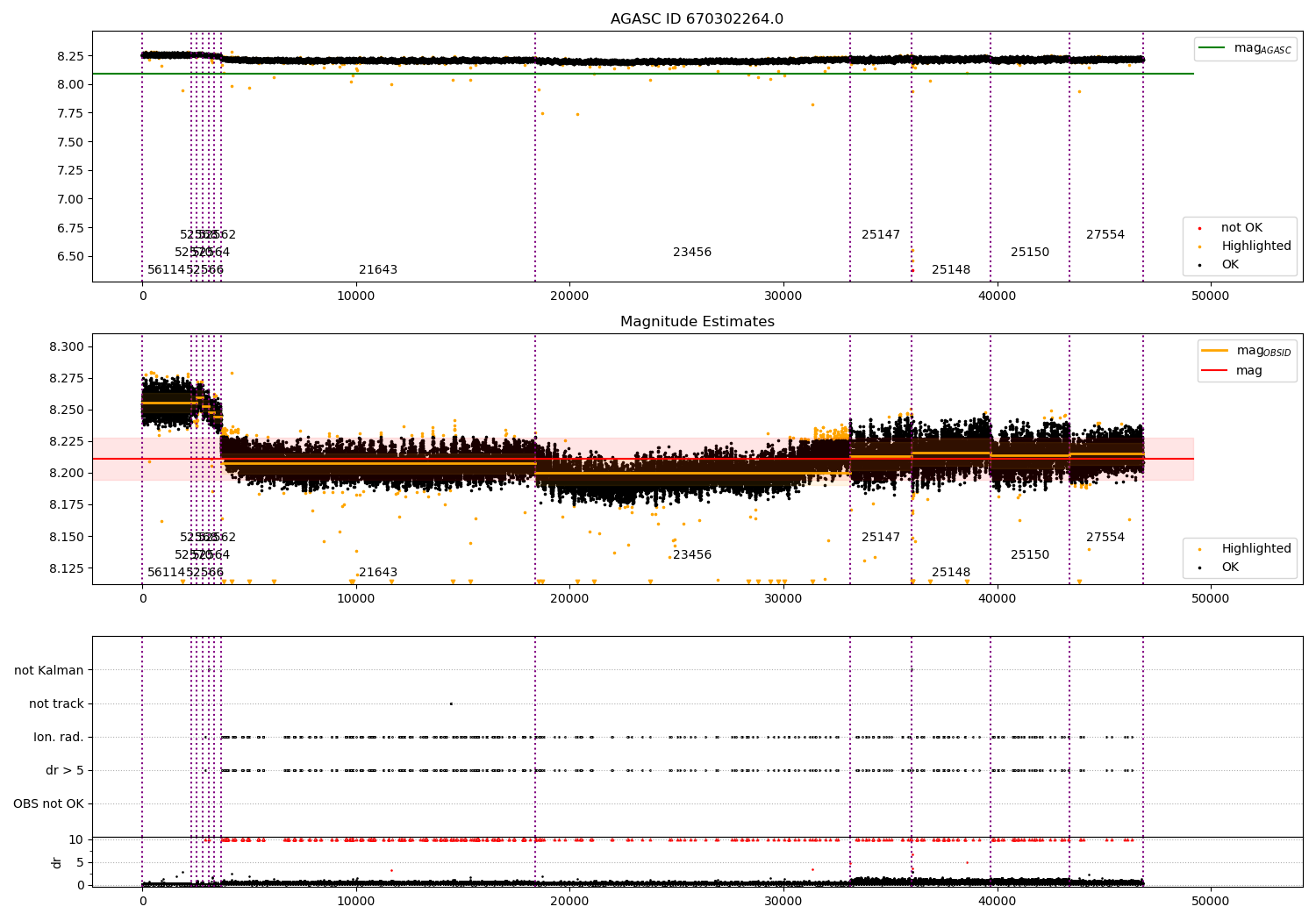This screenshot has width=1316, height=921.
Task: Click OBSID label 27554 in the middle plot
Action: pyautogui.click(x=1105, y=538)
